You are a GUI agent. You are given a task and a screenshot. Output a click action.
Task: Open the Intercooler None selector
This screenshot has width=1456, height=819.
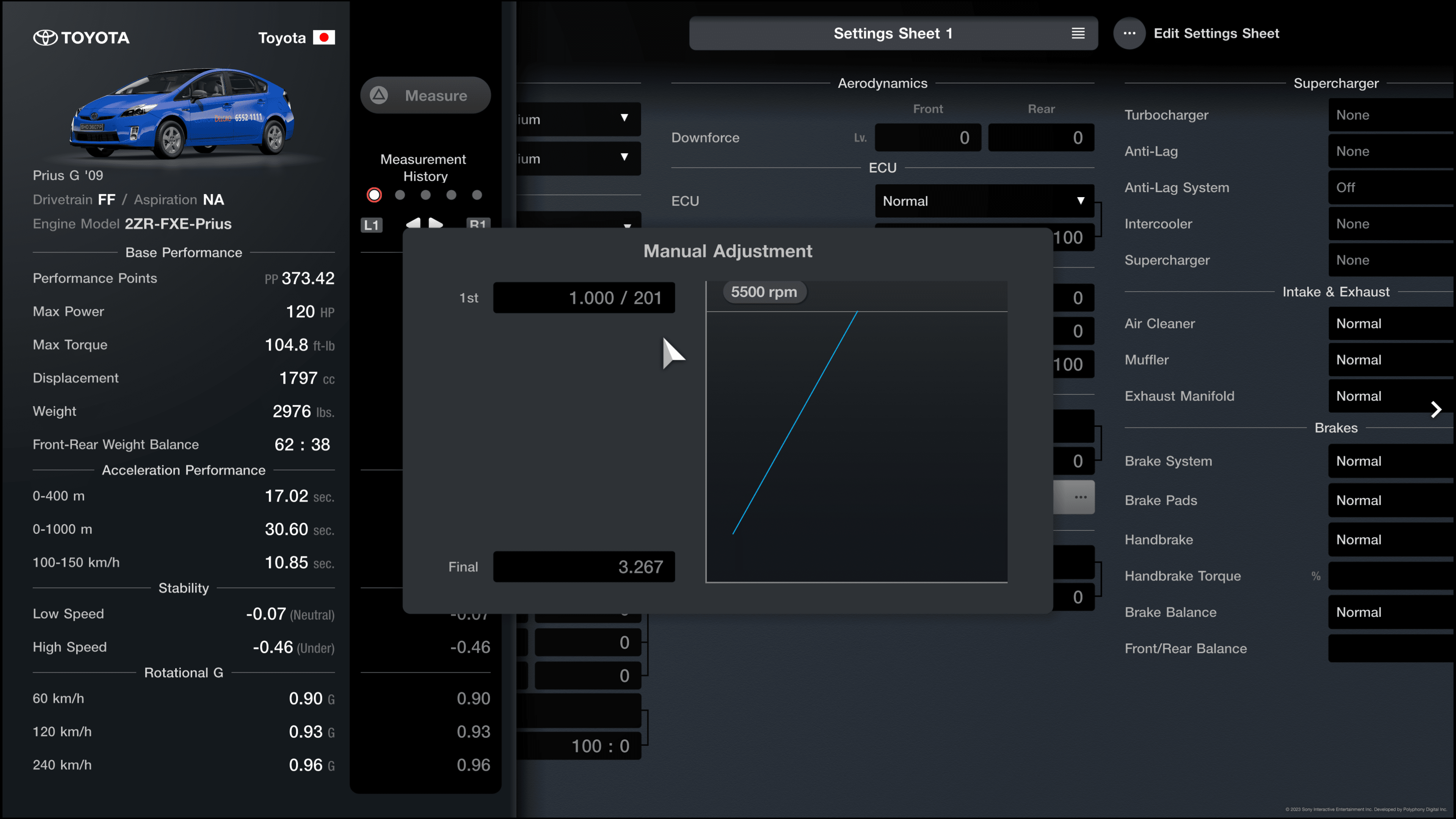1392,224
